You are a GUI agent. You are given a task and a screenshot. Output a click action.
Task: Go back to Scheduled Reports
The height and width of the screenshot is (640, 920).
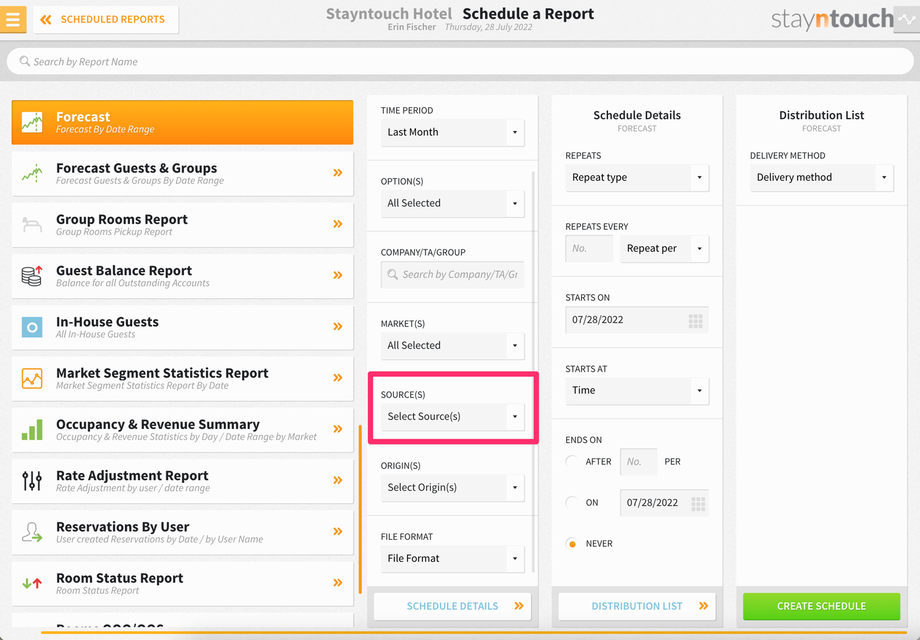[106, 19]
